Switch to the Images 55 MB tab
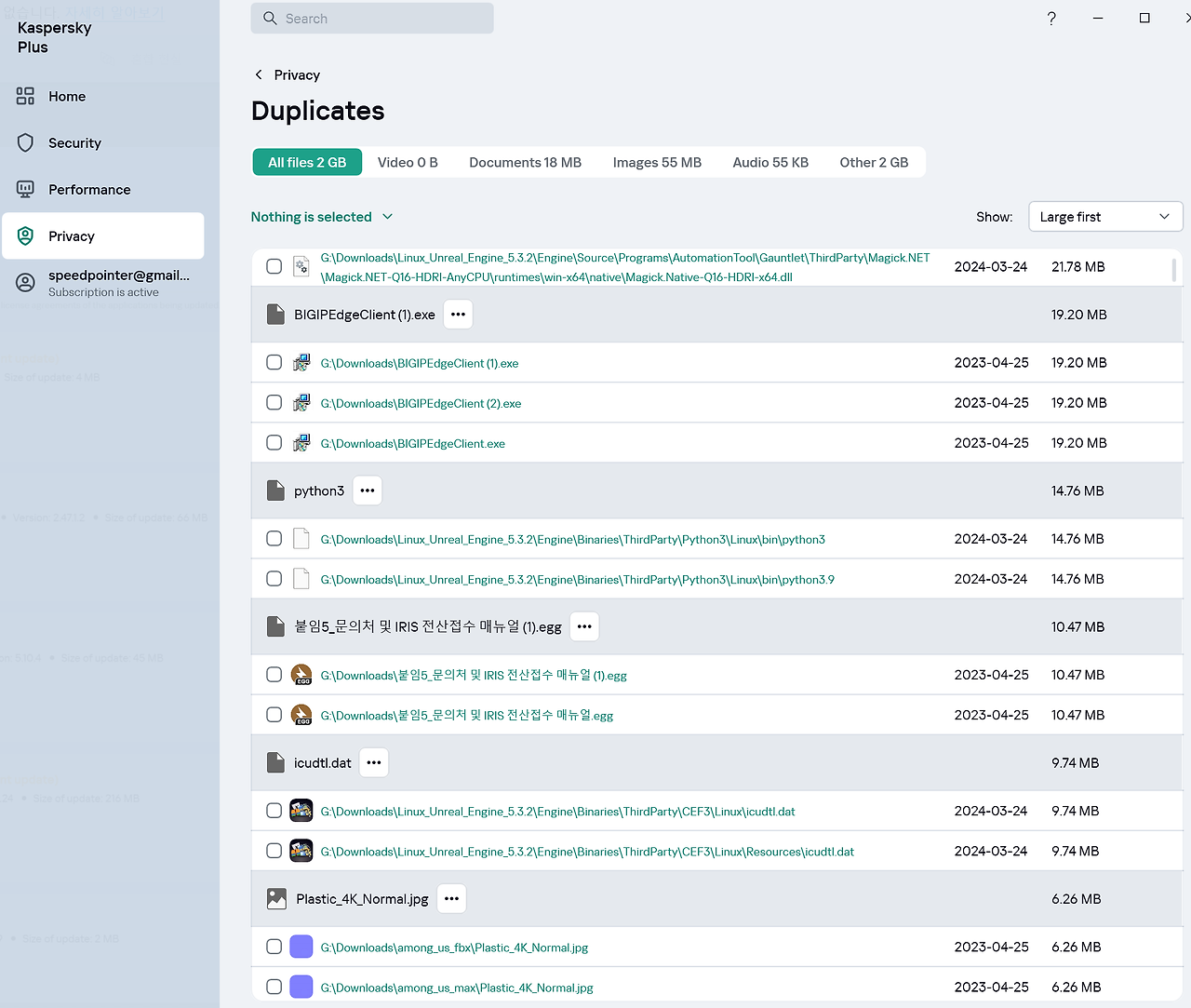This screenshot has width=1191, height=1008. (657, 162)
